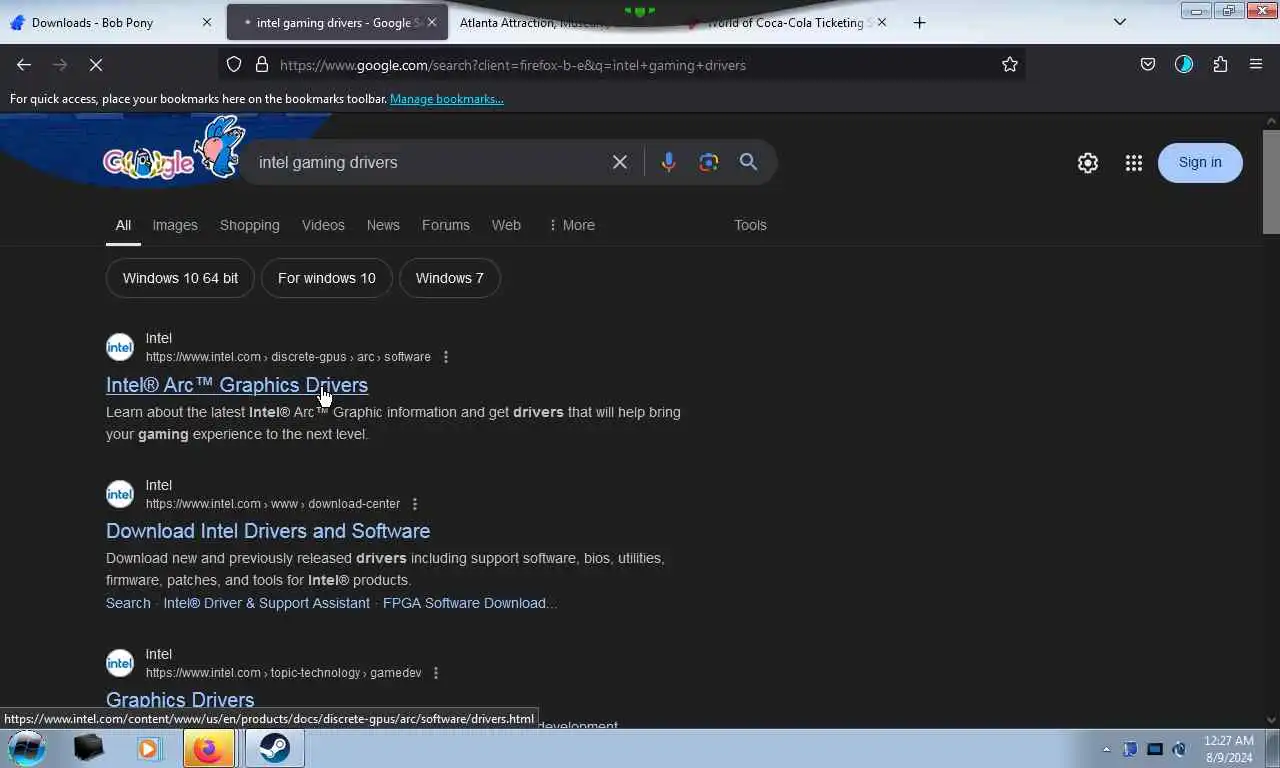Switch to World of Coca-Cola Ticketing tab

[x=785, y=22]
